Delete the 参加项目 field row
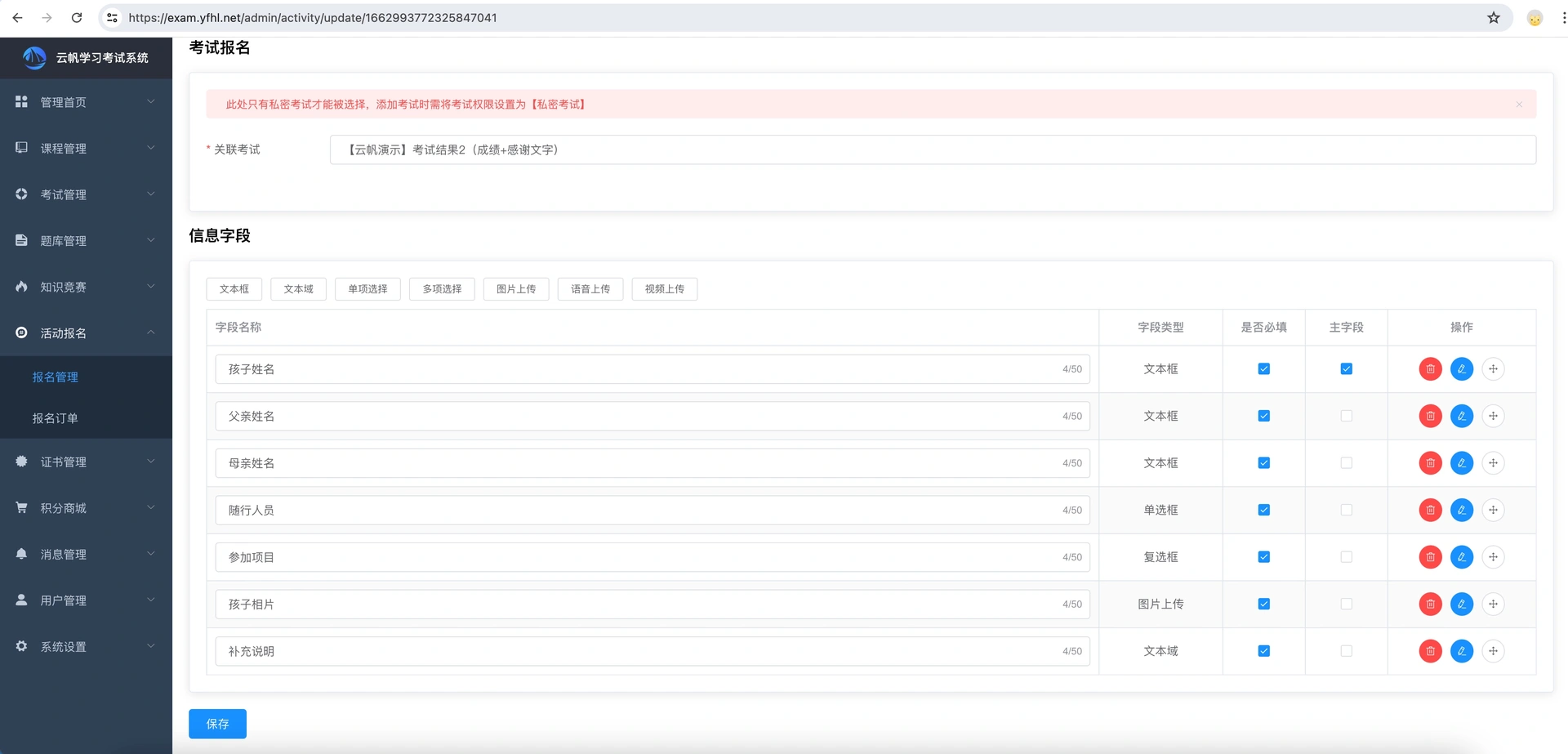 [1430, 557]
